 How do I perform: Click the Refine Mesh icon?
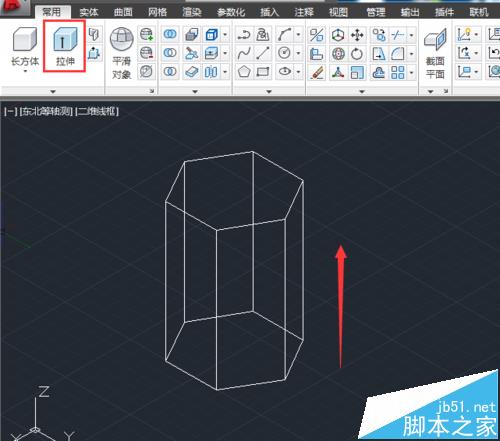(147, 72)
